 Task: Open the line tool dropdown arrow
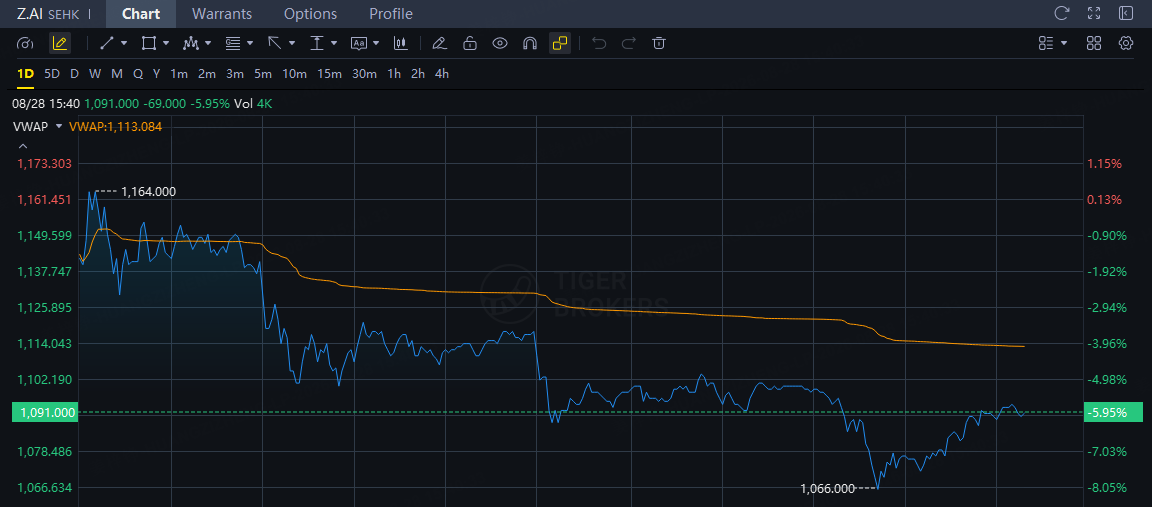(x=123, y=43)
